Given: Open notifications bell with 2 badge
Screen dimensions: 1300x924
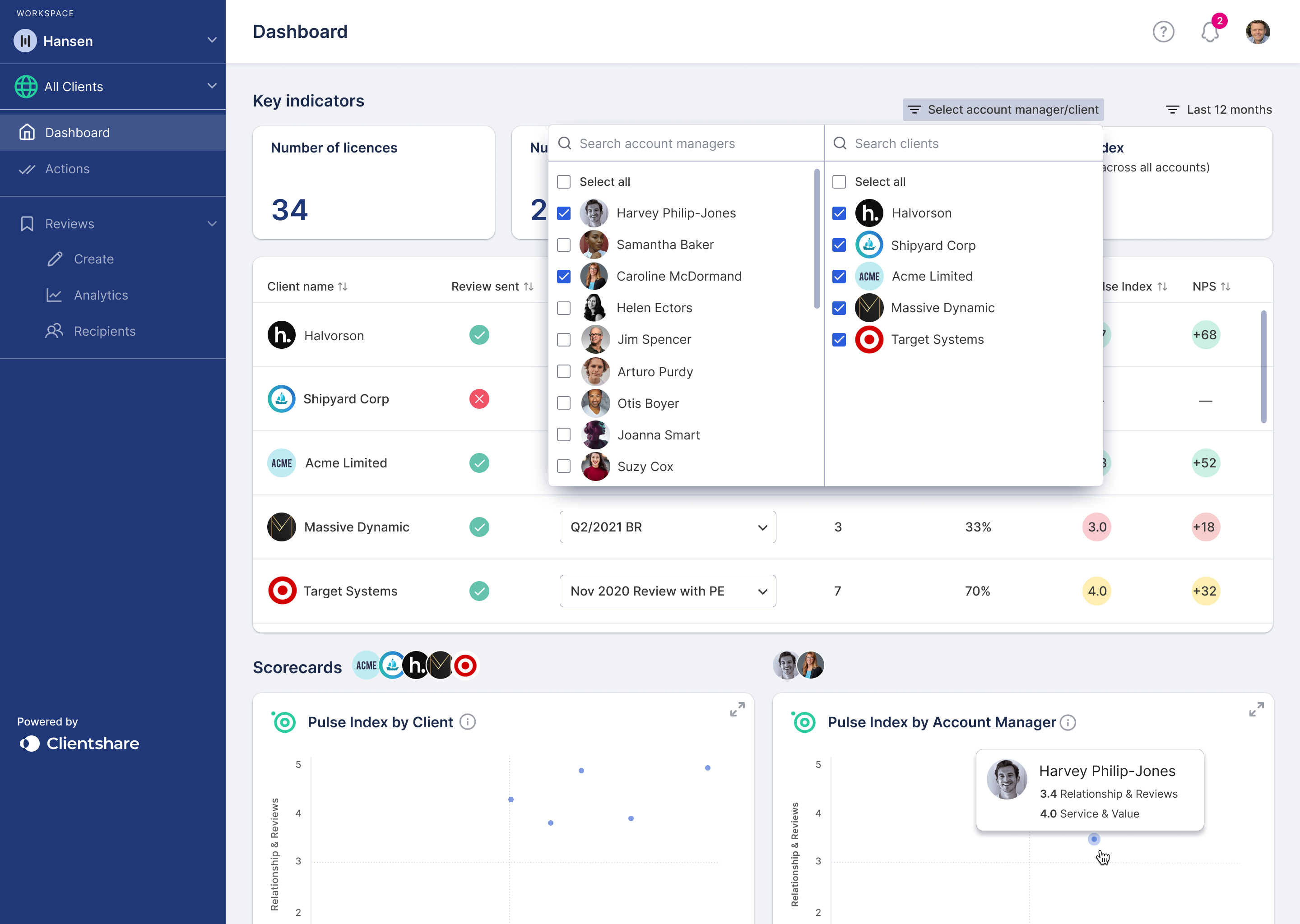Looking at the screenshot, I should pyautogui.click(x=1211, y=31).
